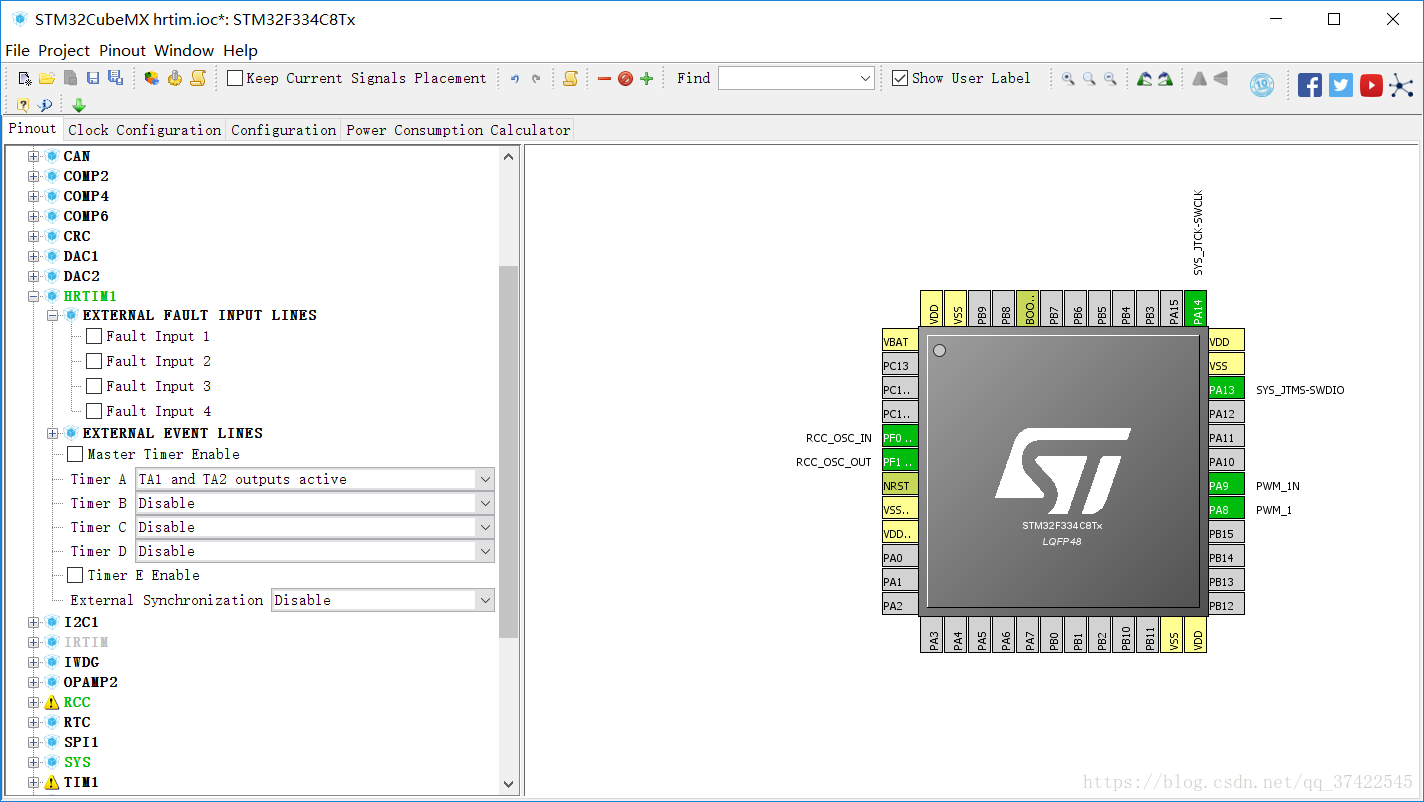Click the ST community network icon
This screenshot has height=802, width=1424.
click(x=1402, y=85)
